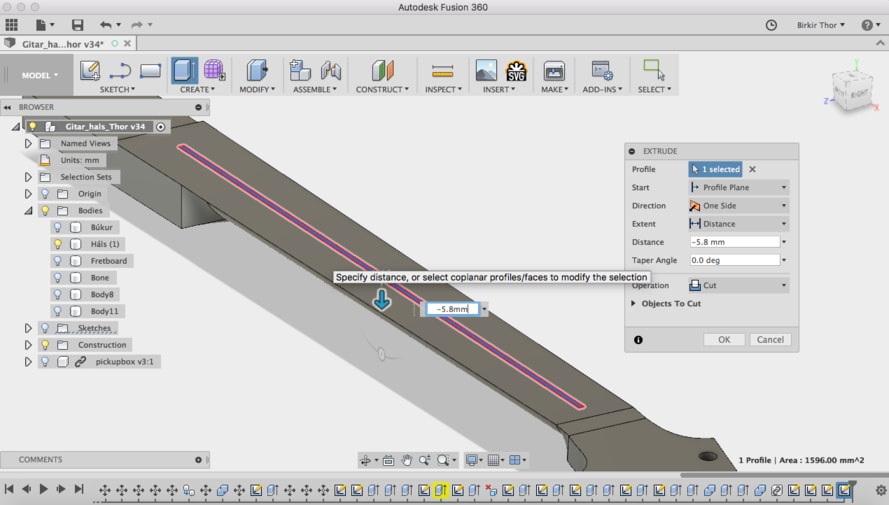Clear the profile selection with X
Screen dimensions: 889x505
point(752,169)
